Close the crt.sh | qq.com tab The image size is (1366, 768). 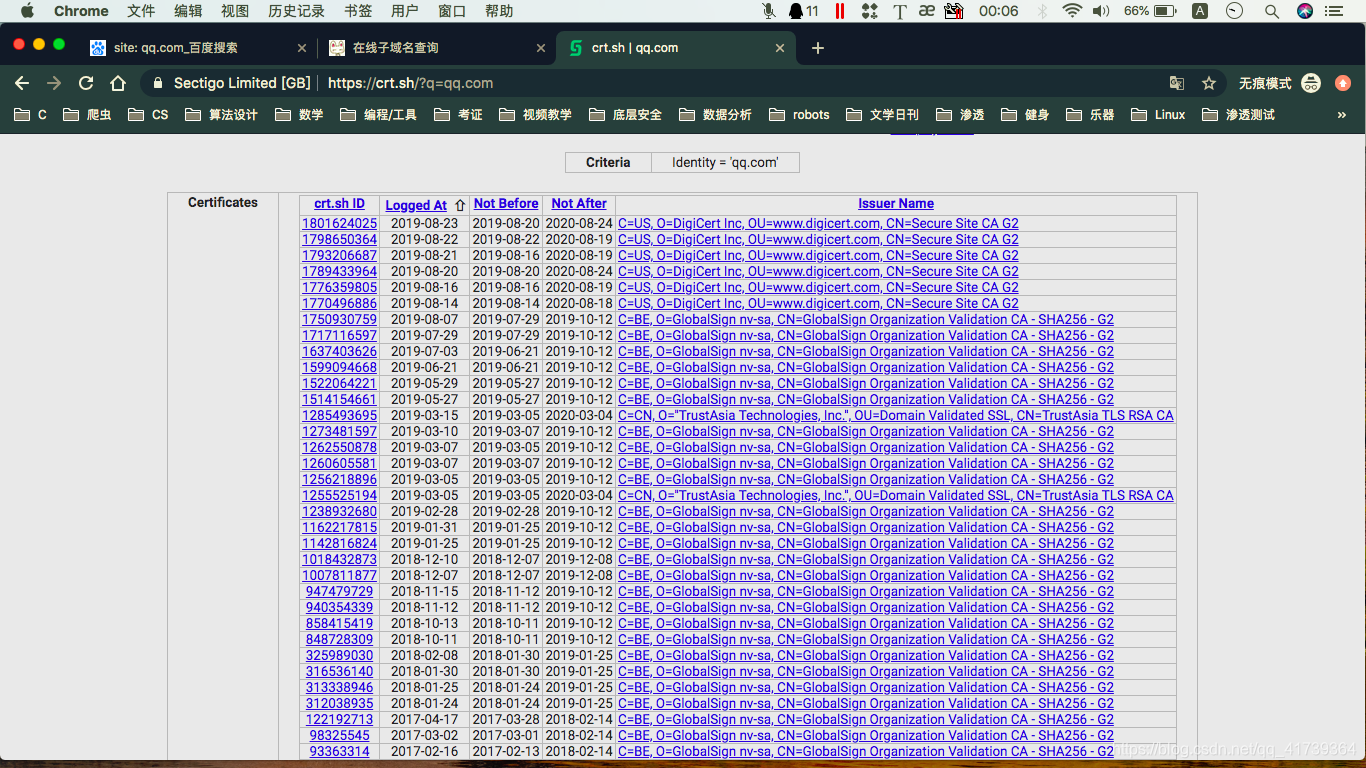(x=780, y=48)
